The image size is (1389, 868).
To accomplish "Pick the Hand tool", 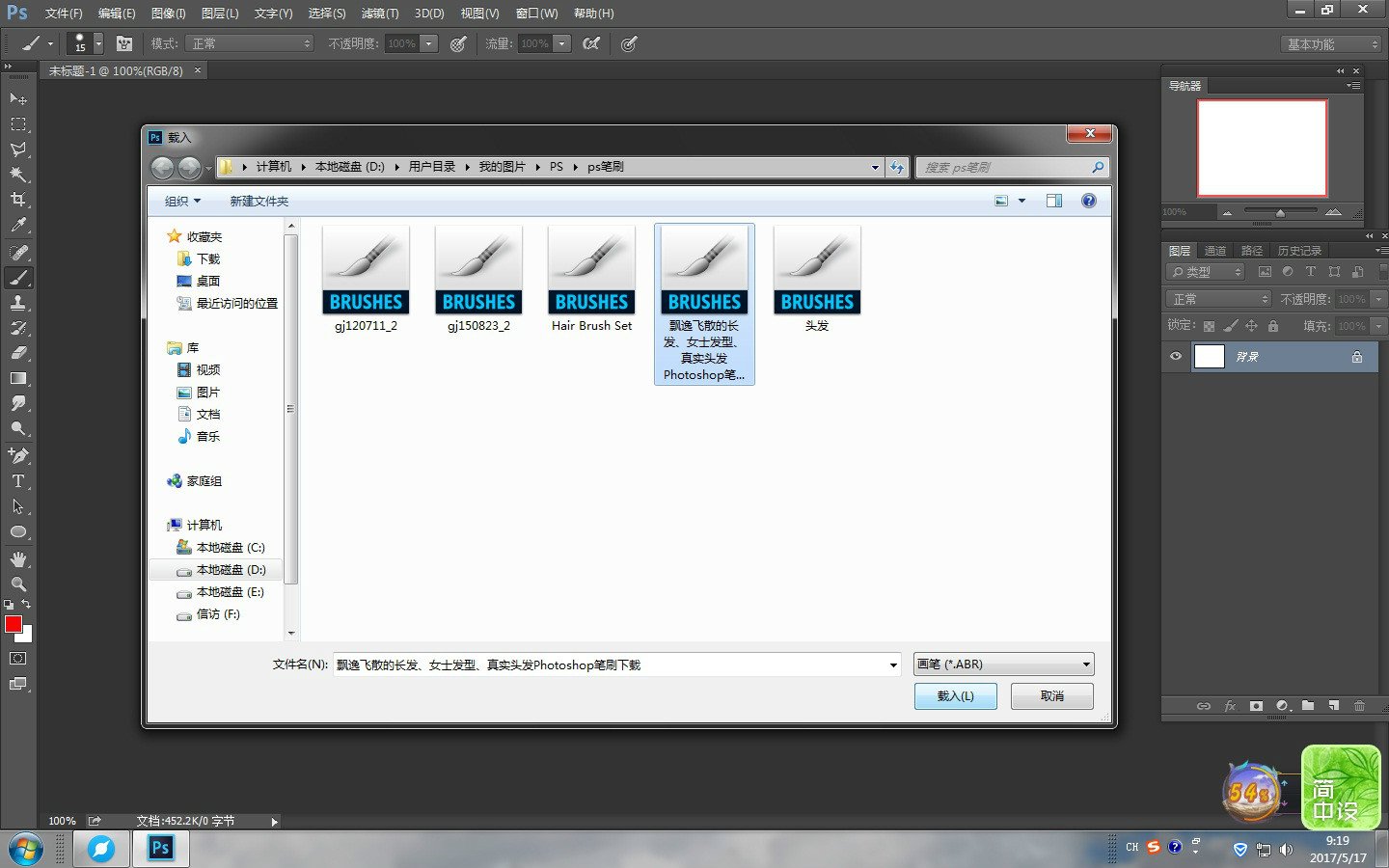I will pos(18,558).
